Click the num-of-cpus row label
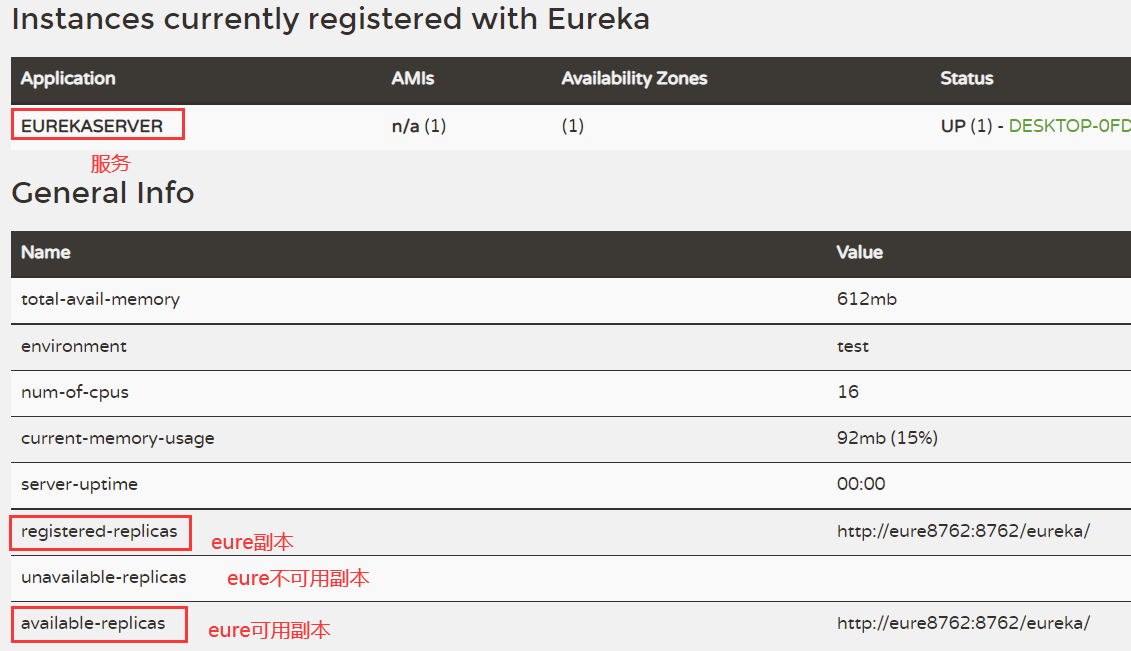Viewport: 1131px width, 651px height. (x=75, y=392)
